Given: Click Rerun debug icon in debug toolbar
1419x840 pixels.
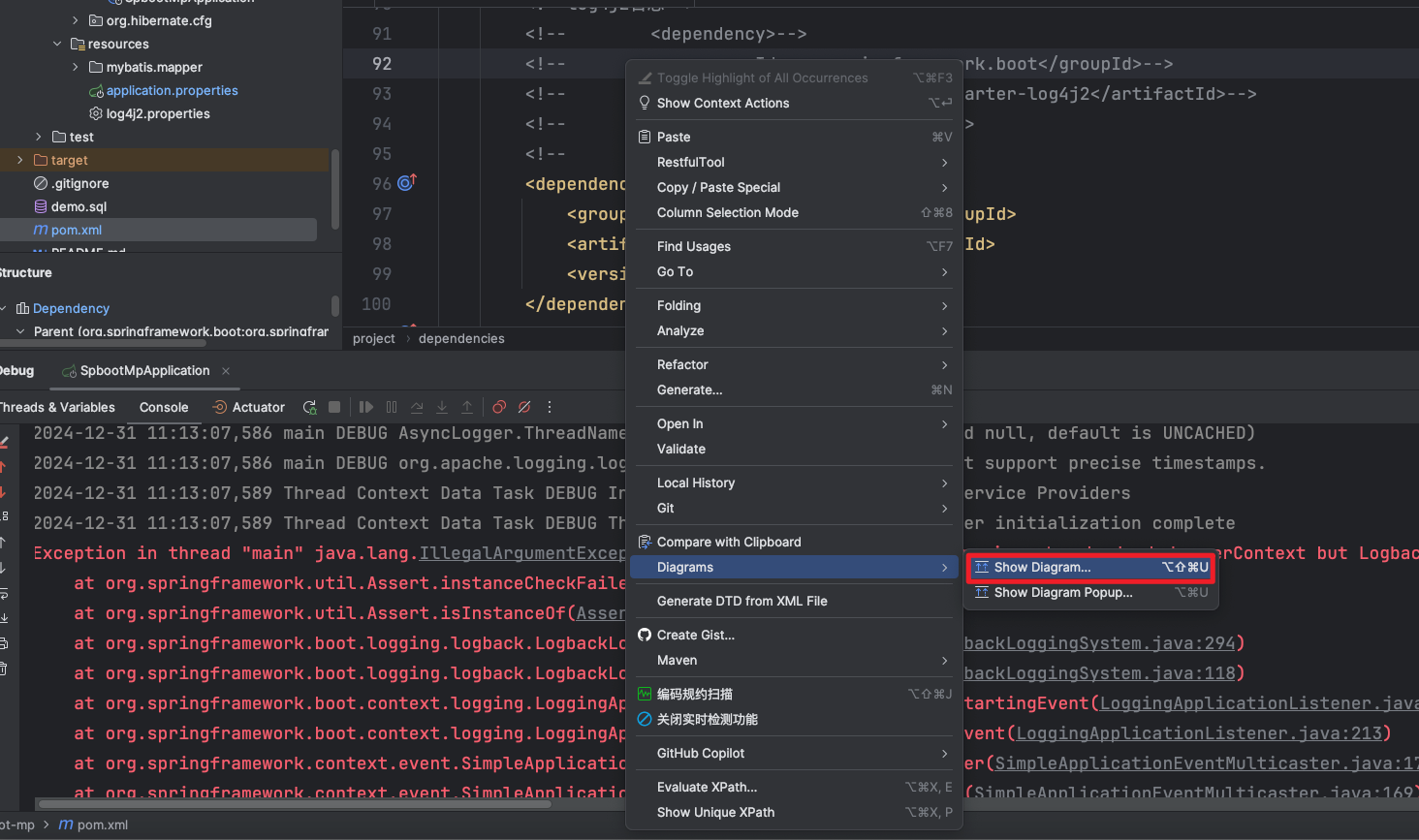Looking at the screenshot, I should [x=310, y=408].
